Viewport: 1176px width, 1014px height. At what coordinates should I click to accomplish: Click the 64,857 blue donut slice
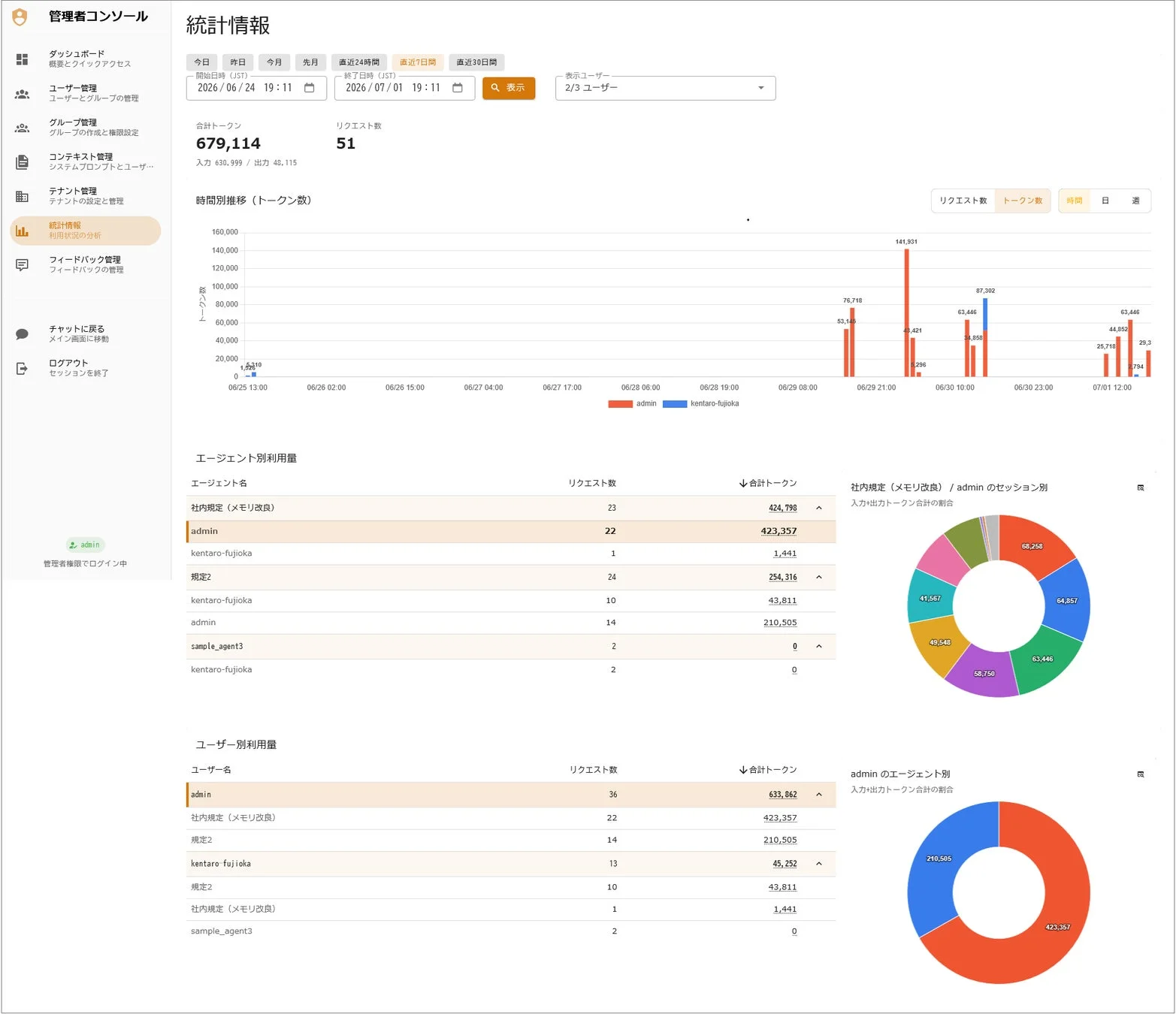click(x=1066, y=600)
